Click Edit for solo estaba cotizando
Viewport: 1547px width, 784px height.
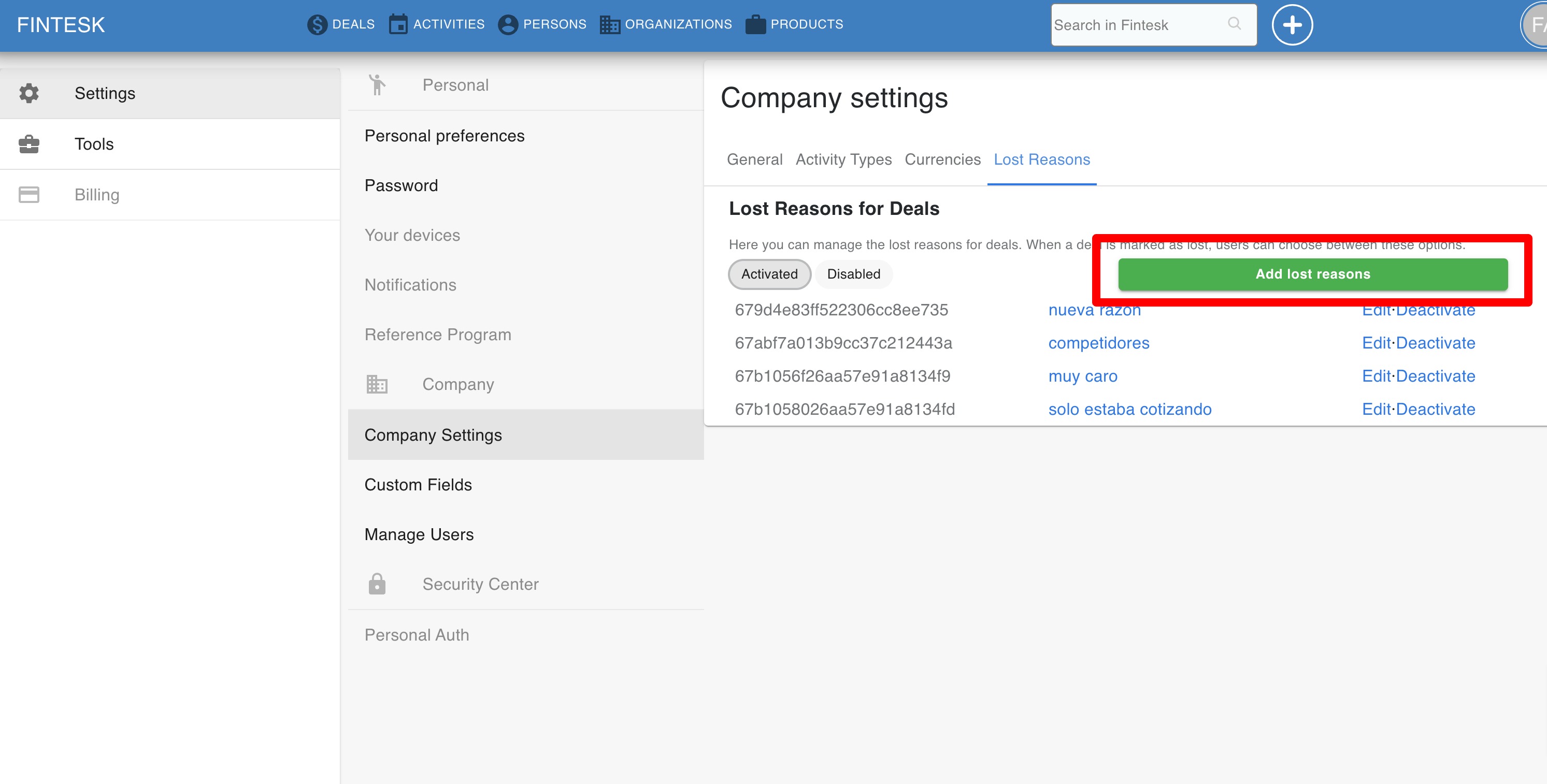(1376, 409)
